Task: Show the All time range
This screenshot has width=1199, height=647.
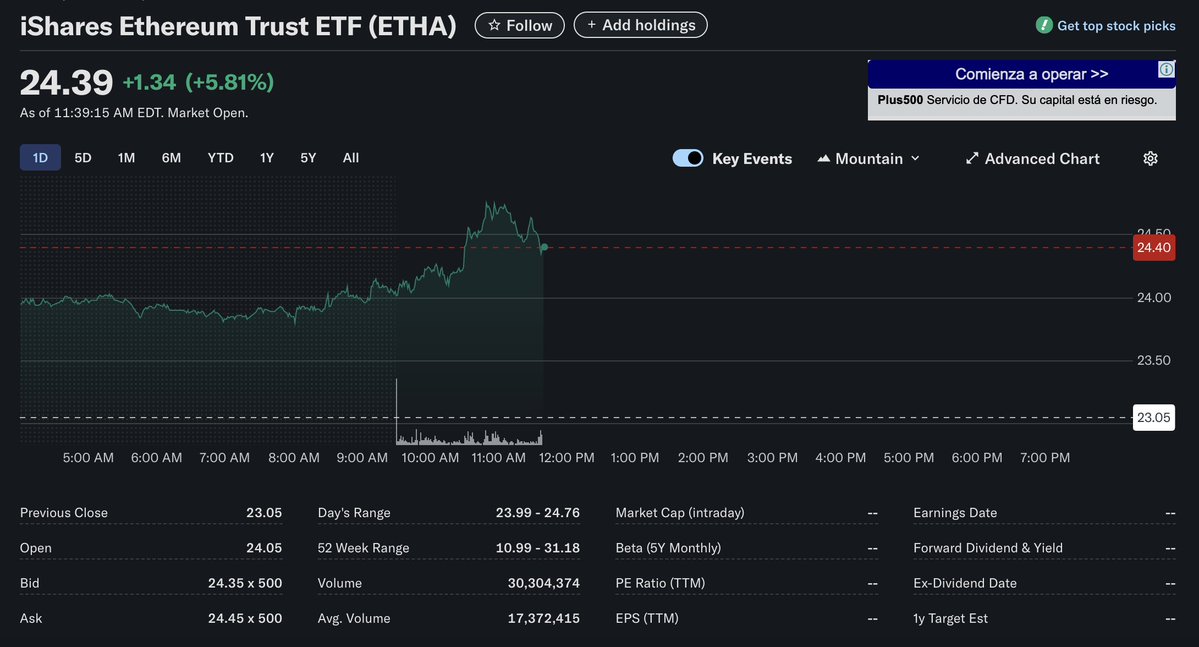Action: click(351, 158)
